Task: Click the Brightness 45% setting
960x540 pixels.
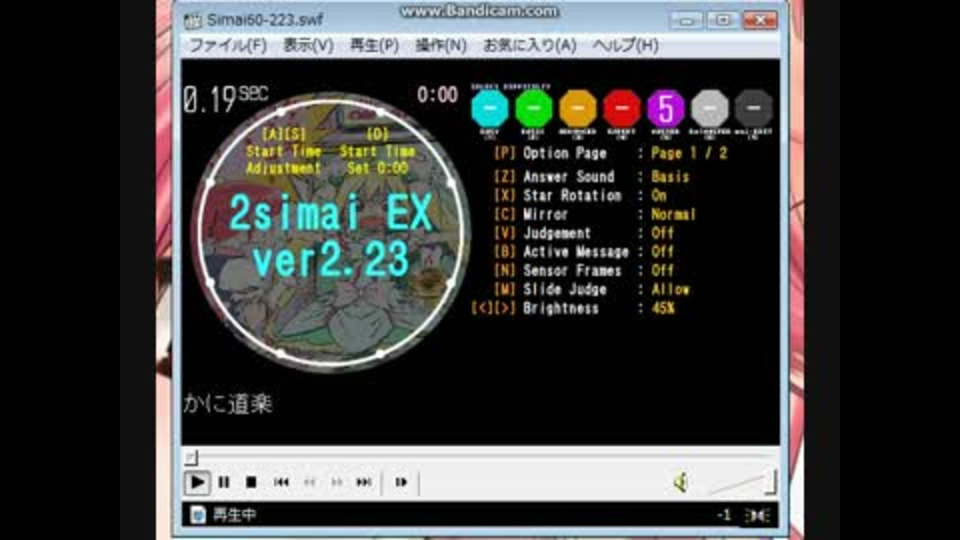Action: coord(574,309)
